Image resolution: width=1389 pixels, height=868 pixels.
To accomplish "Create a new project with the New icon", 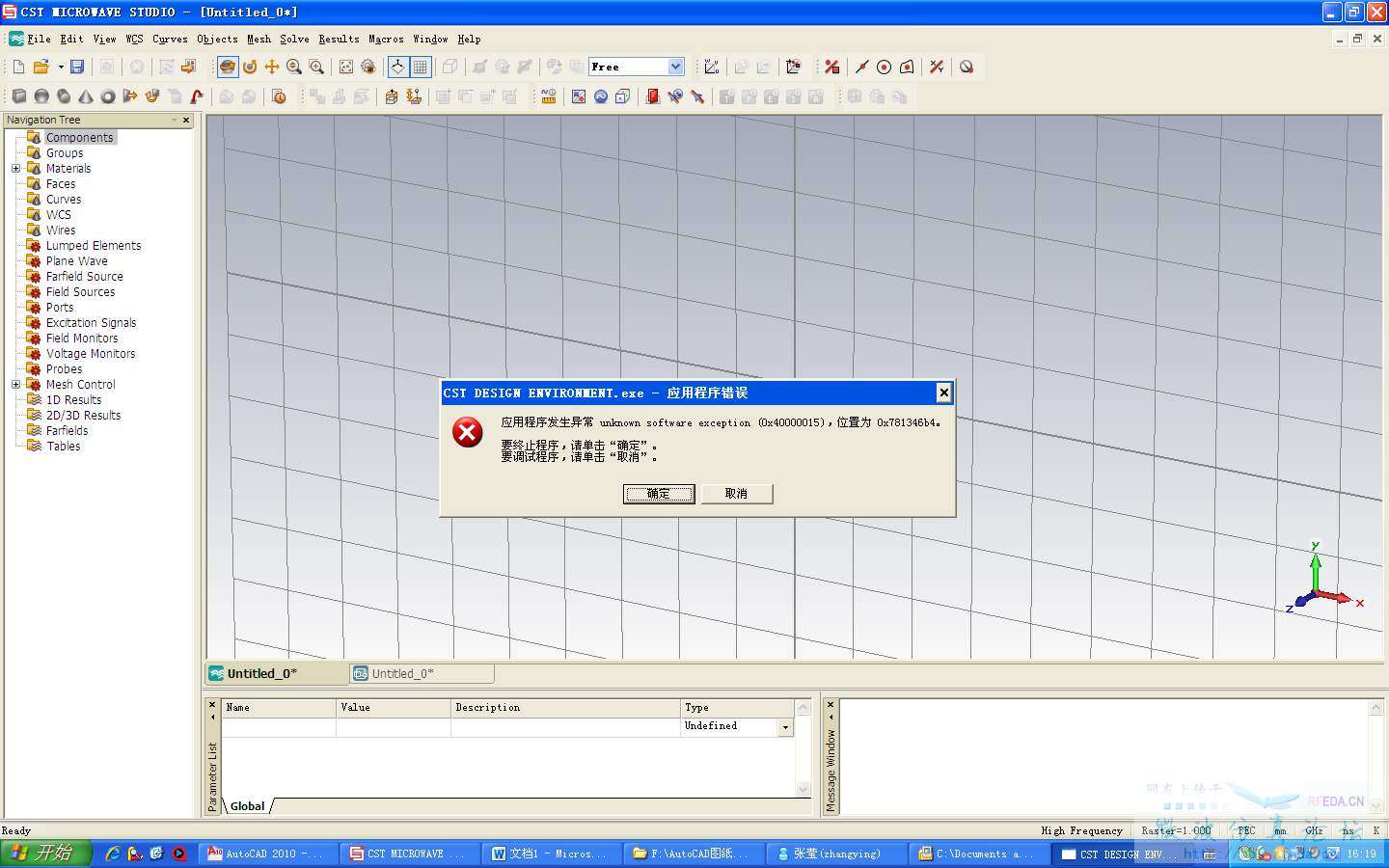I will (18, 67).
